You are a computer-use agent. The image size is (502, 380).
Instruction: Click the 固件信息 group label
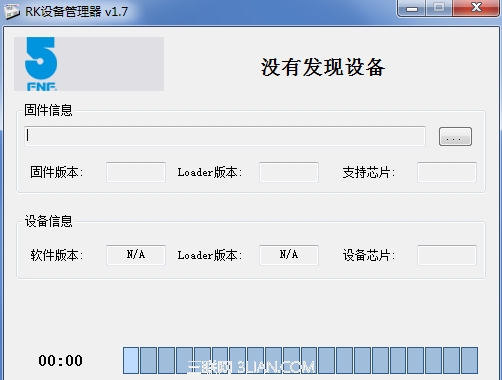tap(48, 110)
